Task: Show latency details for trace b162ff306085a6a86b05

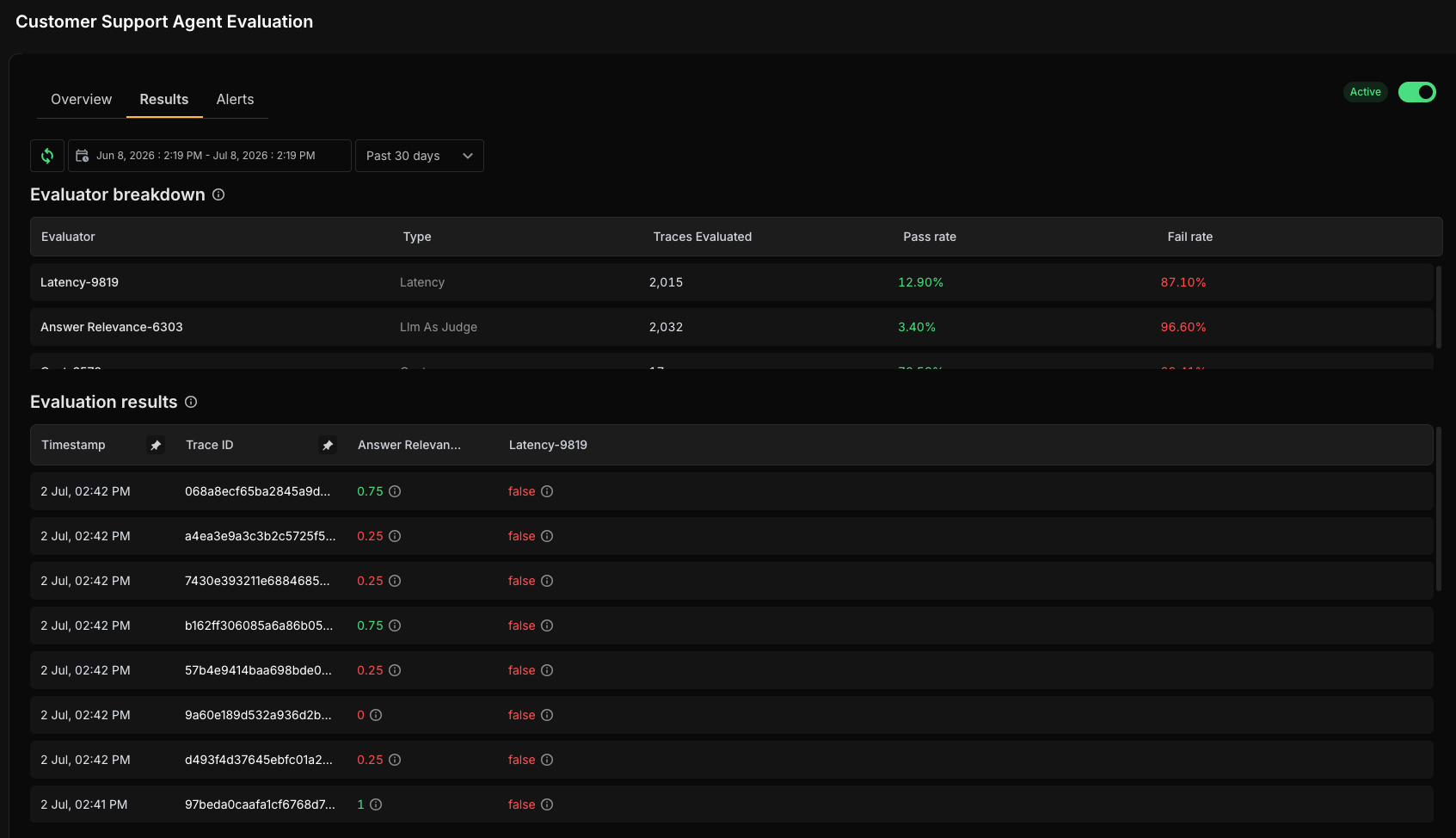Action: point(547,625)
